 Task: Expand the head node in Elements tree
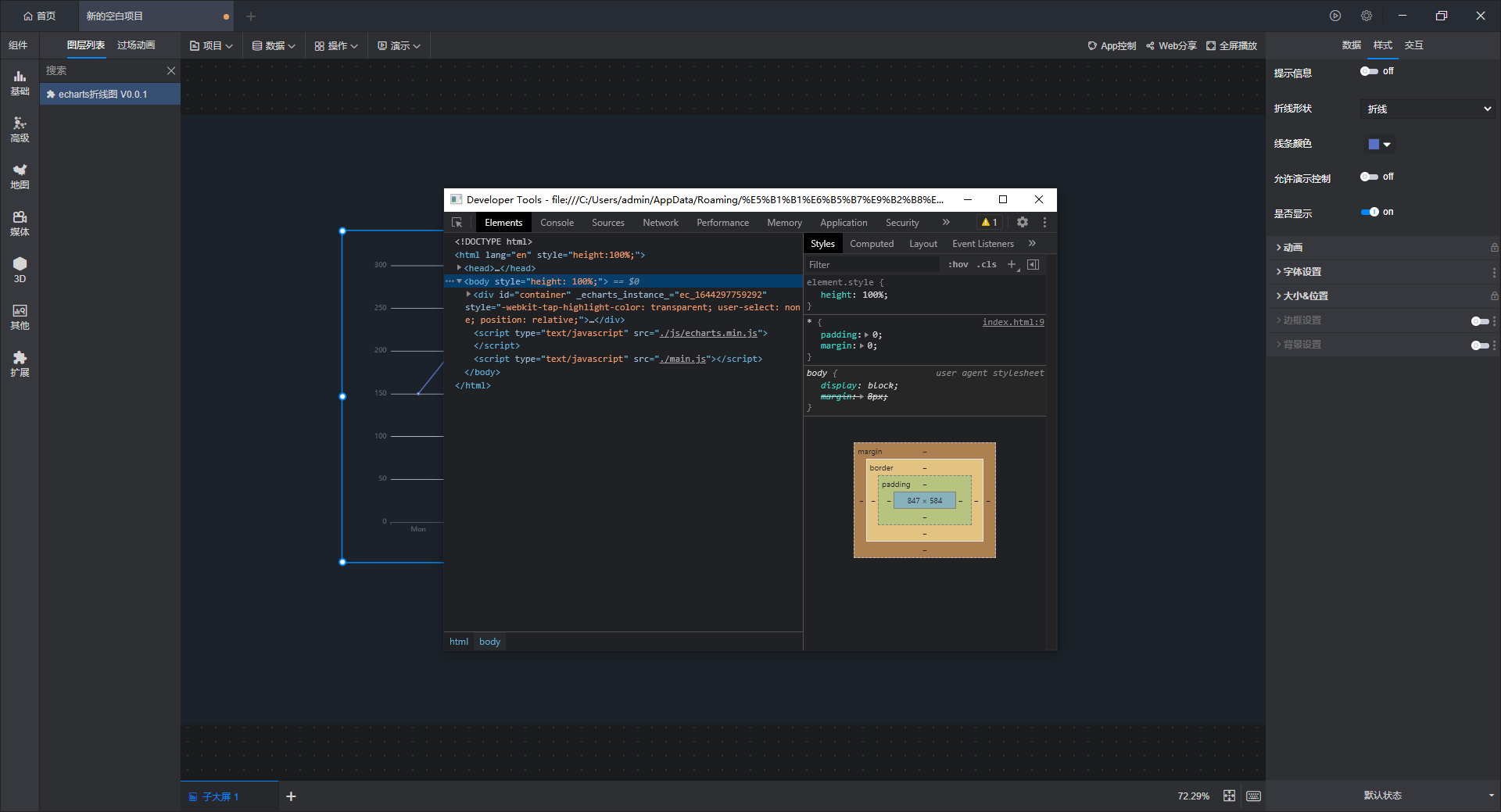click(459, 268)
